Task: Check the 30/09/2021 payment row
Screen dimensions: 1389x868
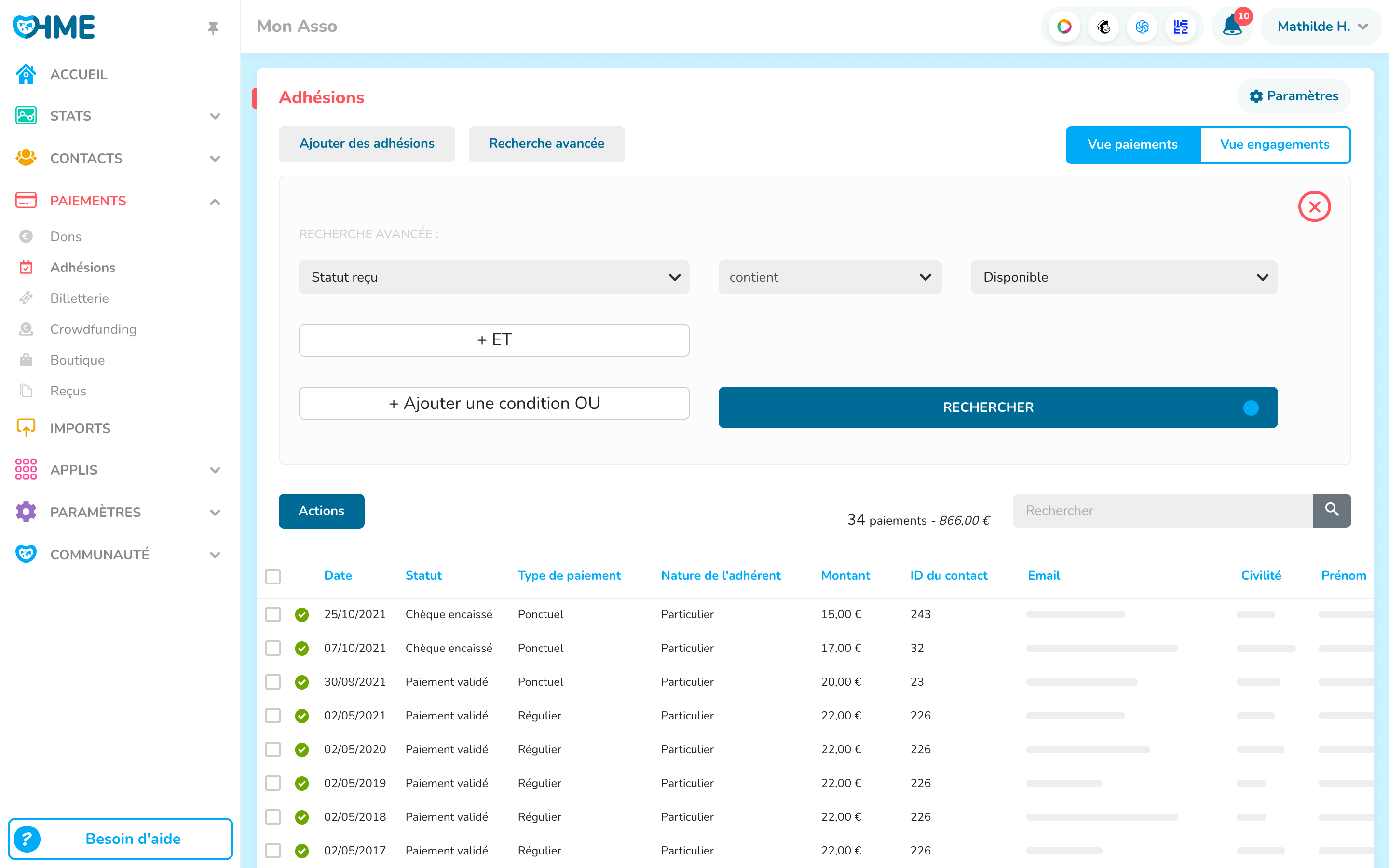Action: coord(273,681)
